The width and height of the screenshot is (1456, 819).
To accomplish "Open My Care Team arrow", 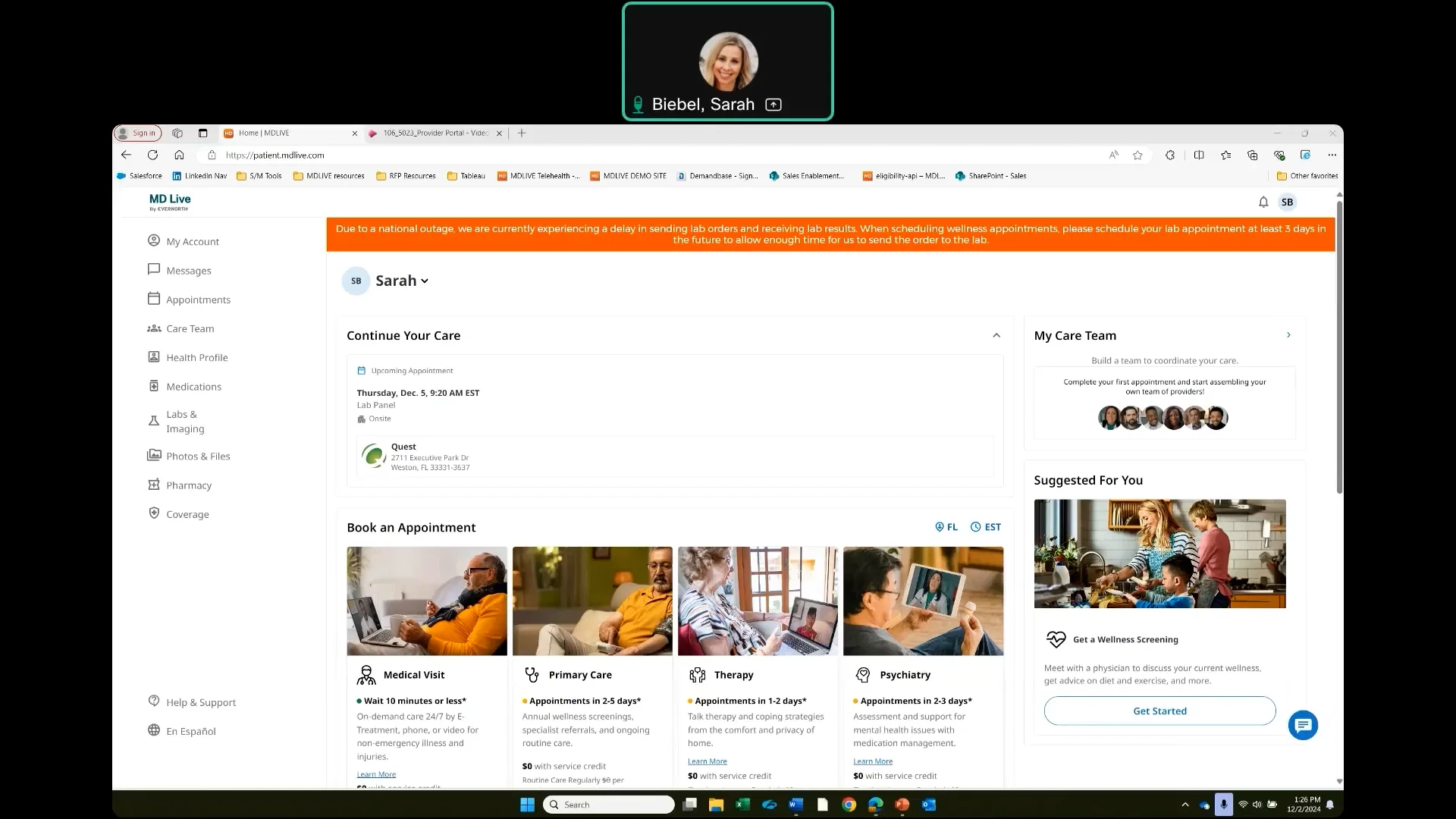I will coord(1288,335).
